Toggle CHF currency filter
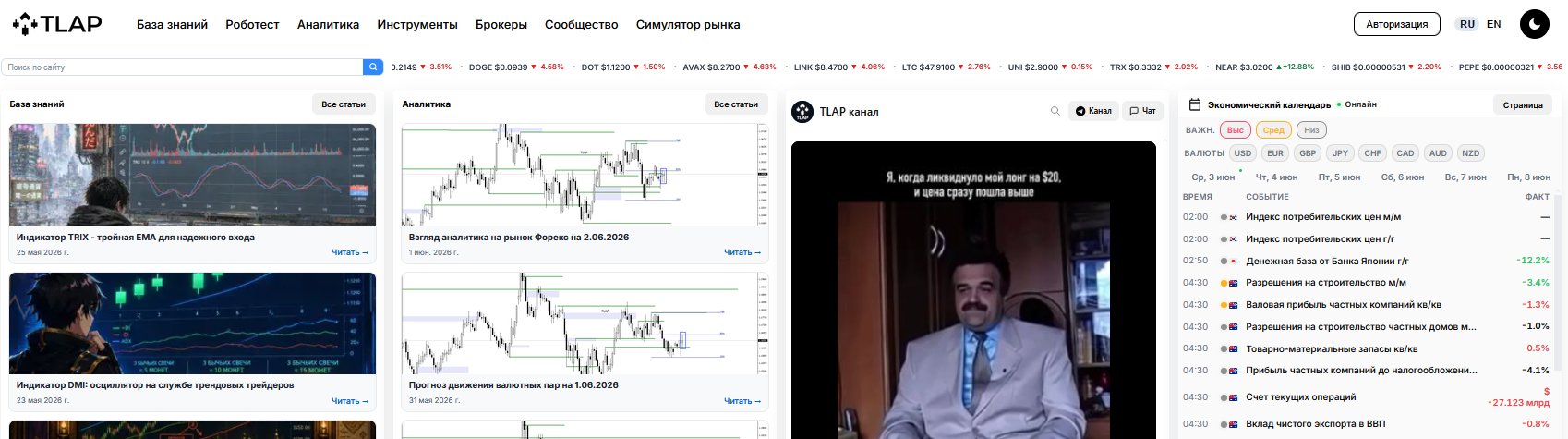This screenshot has height=439, width=1568. [x=1373, y=153]
